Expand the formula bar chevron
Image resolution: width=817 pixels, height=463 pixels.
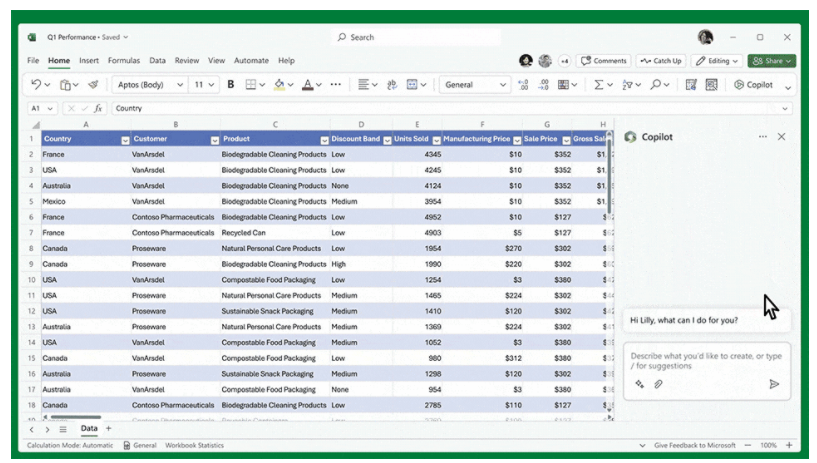click(785, 108)
